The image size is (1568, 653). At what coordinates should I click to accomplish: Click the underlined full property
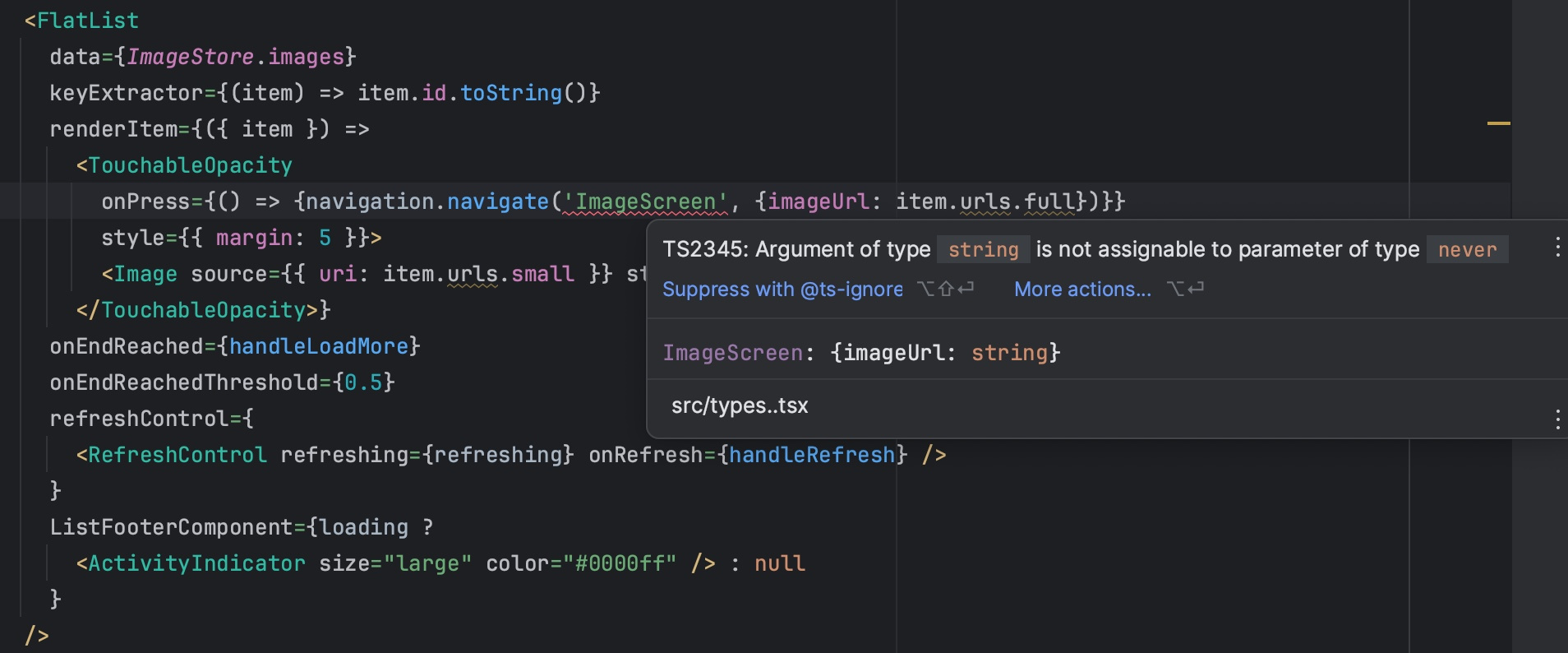pyautogui.click(x=1049, y=201)
